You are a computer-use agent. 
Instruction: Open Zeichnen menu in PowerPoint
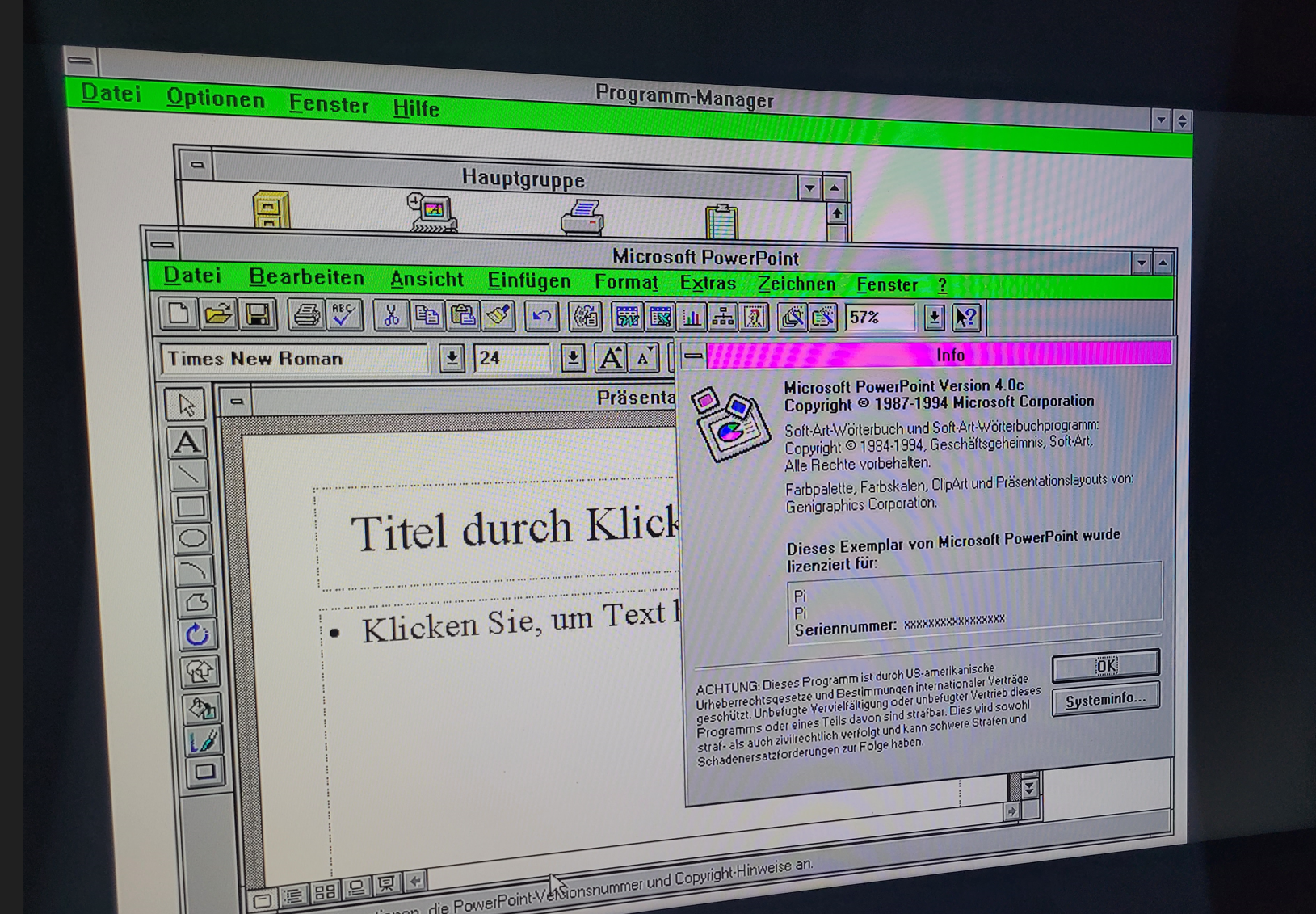[797, 284]
